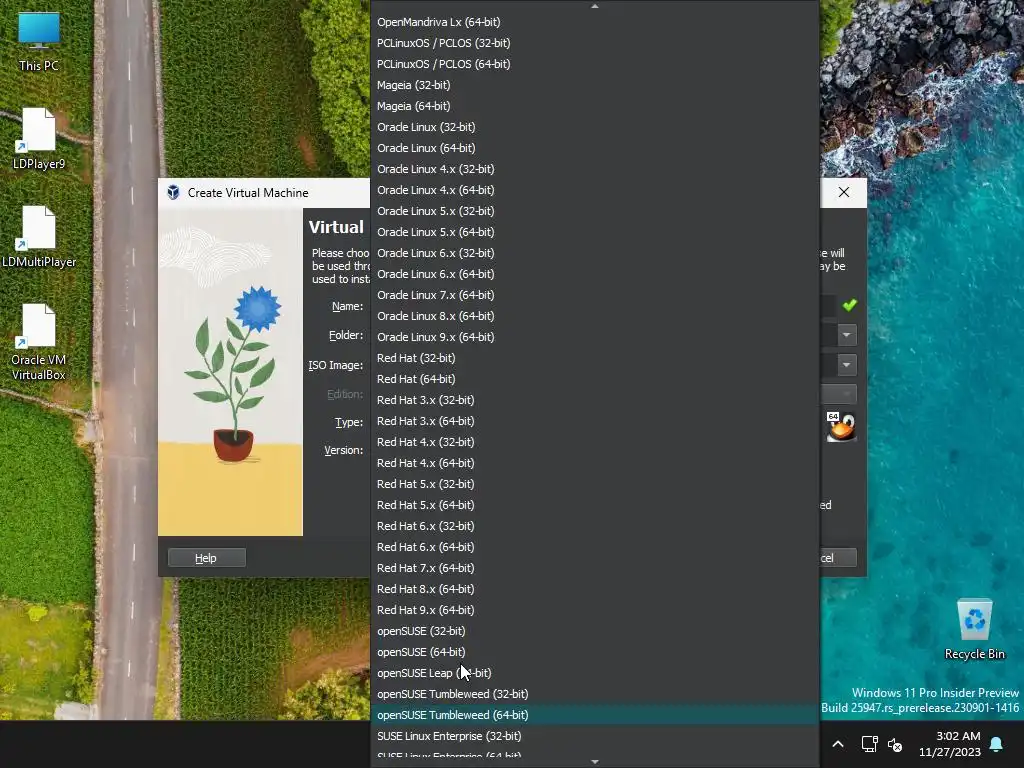Pick Red Hat 4.x (64-bit)
The width and height of the screenshot is (1024, 768).
594,463
